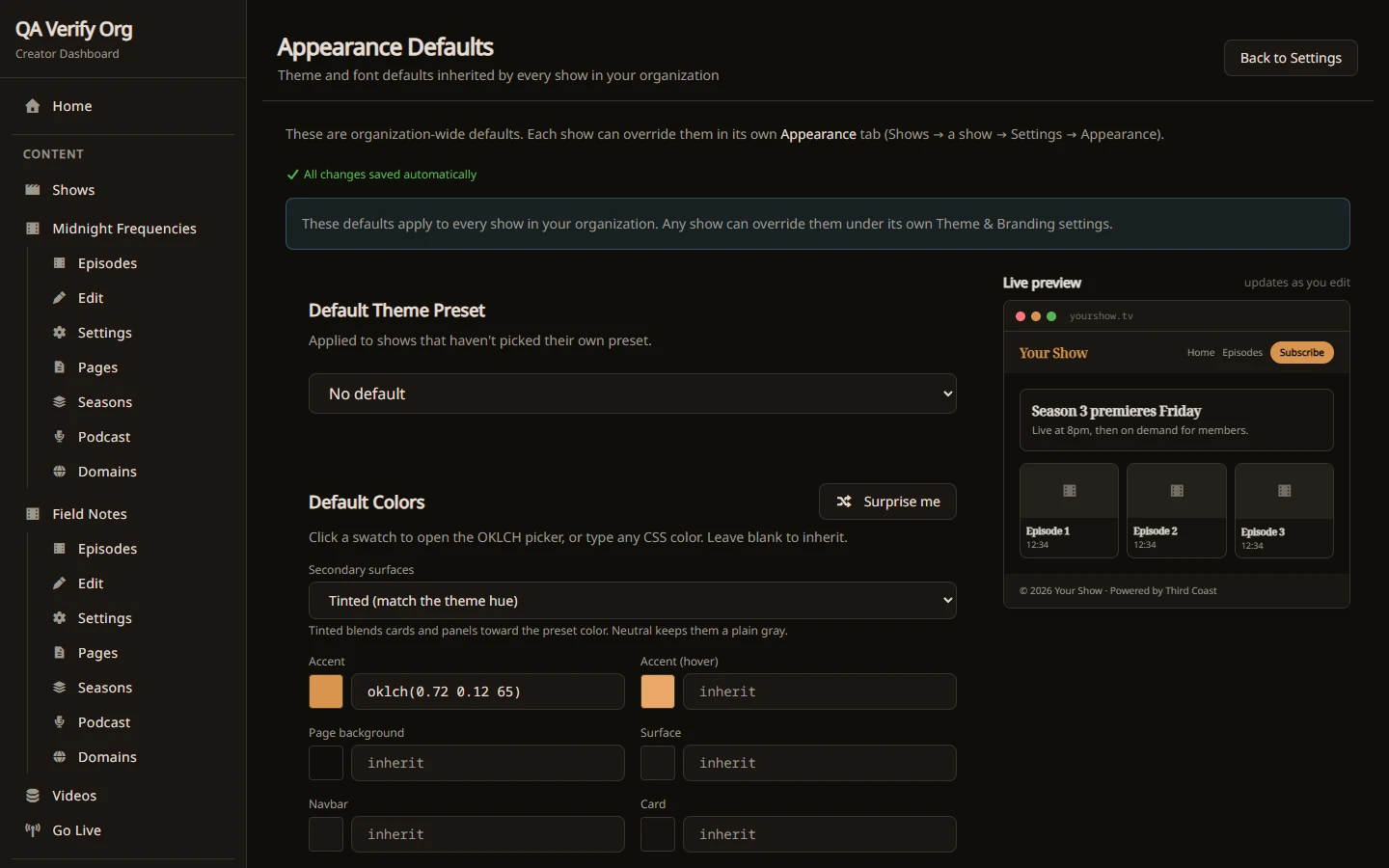
Task: Click the Back to Settings button
Action: coord(1291,58)
